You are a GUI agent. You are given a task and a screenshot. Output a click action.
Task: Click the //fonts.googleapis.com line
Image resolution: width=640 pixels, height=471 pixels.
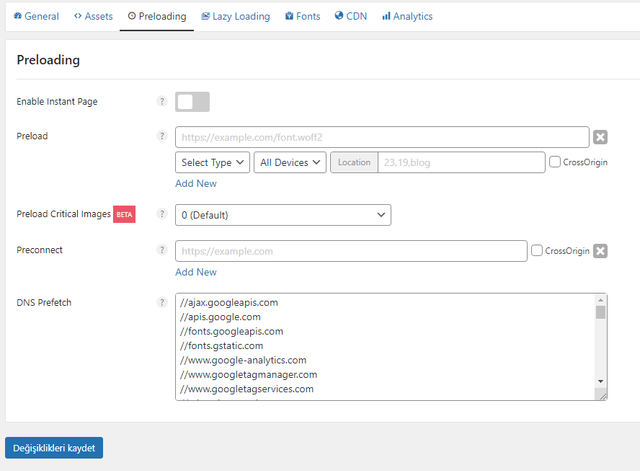(x=231, y=331)
